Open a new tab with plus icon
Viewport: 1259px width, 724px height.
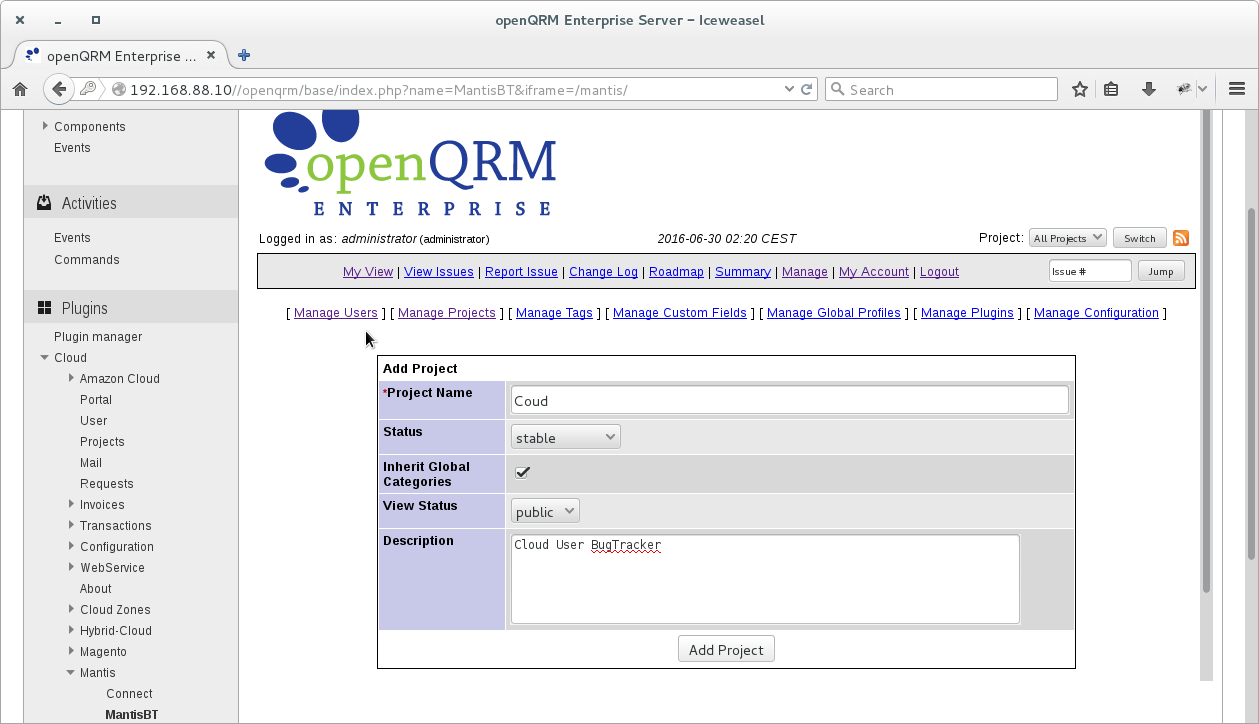(x=244, y=55)
